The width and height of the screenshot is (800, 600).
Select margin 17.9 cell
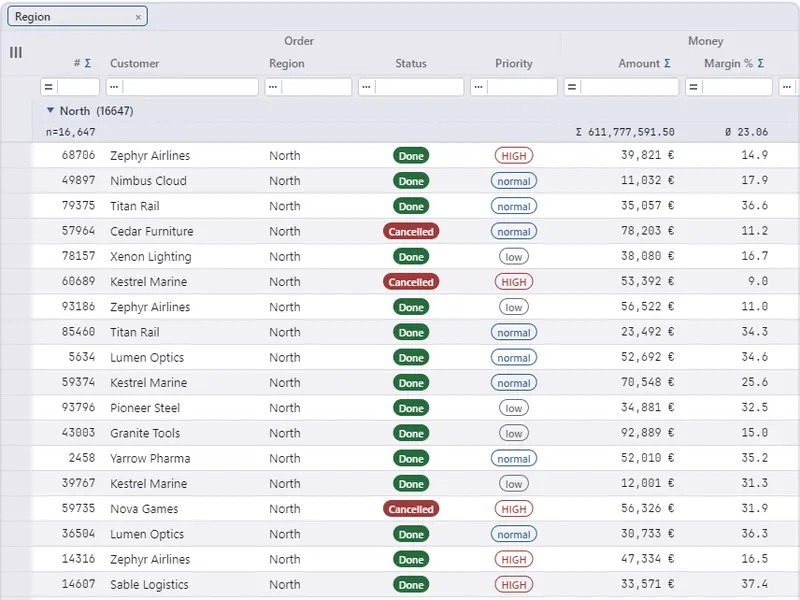click(x=755, y=180)
